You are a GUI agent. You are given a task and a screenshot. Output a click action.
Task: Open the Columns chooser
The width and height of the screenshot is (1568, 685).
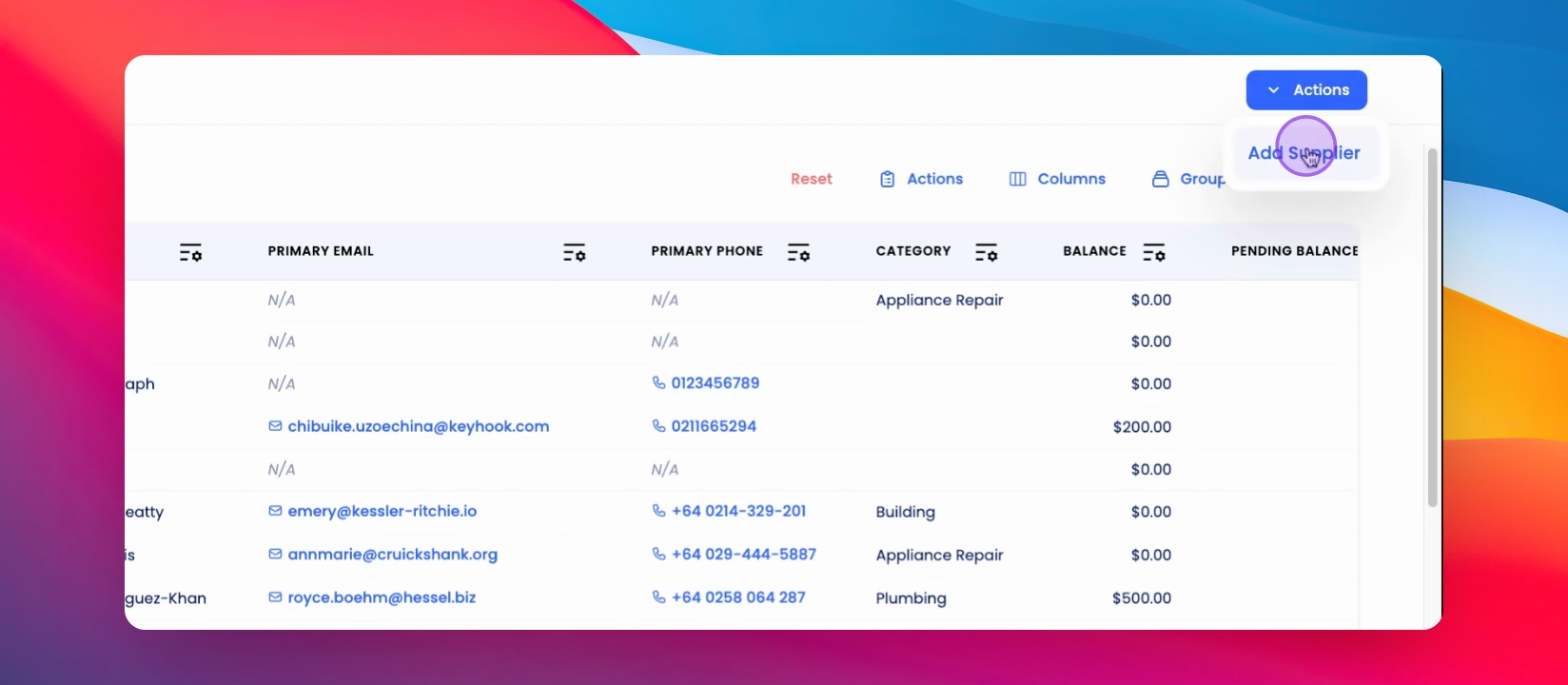point(1057,179)
